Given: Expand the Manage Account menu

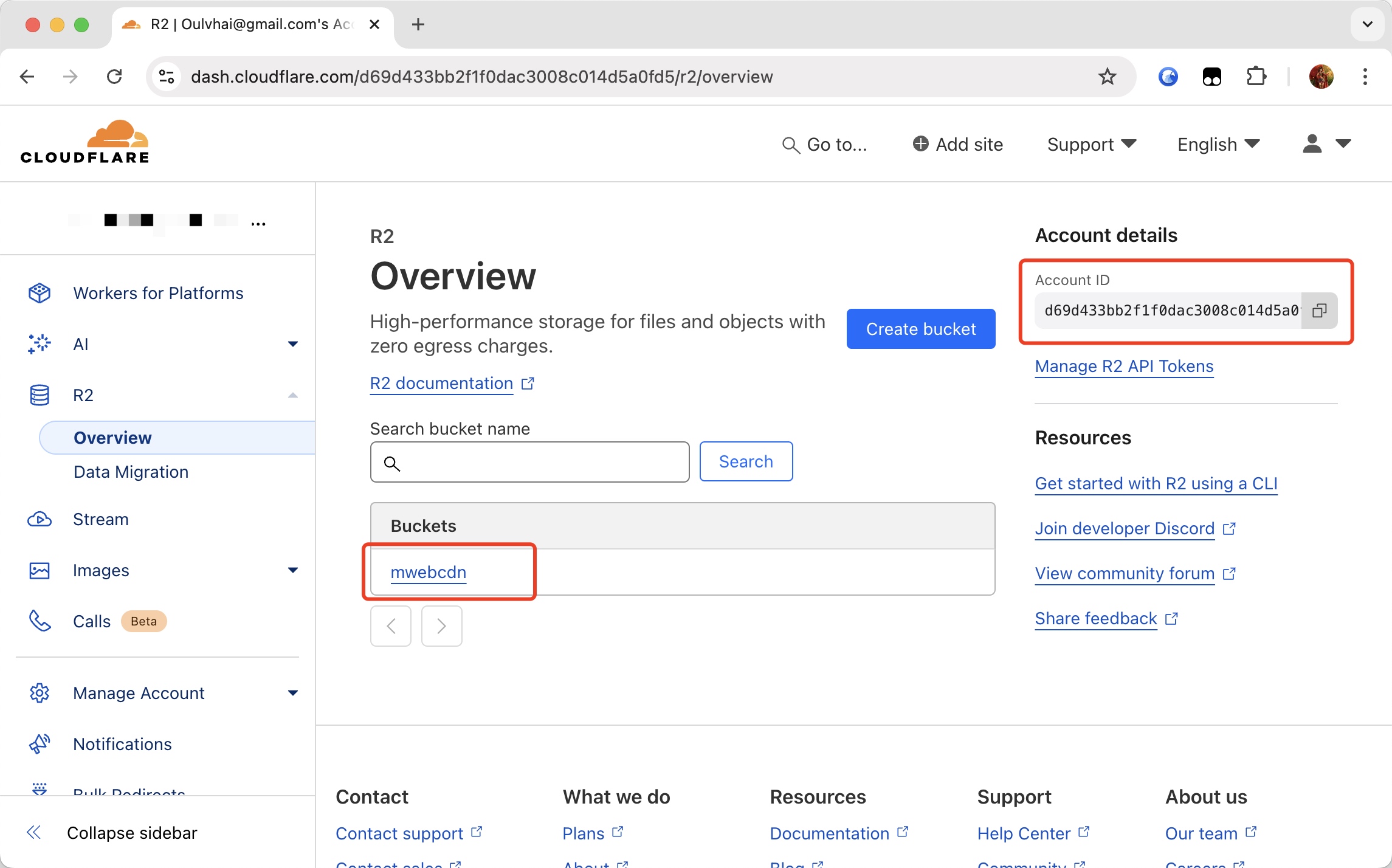Looking at the screenshot, I should click(292, 693).
